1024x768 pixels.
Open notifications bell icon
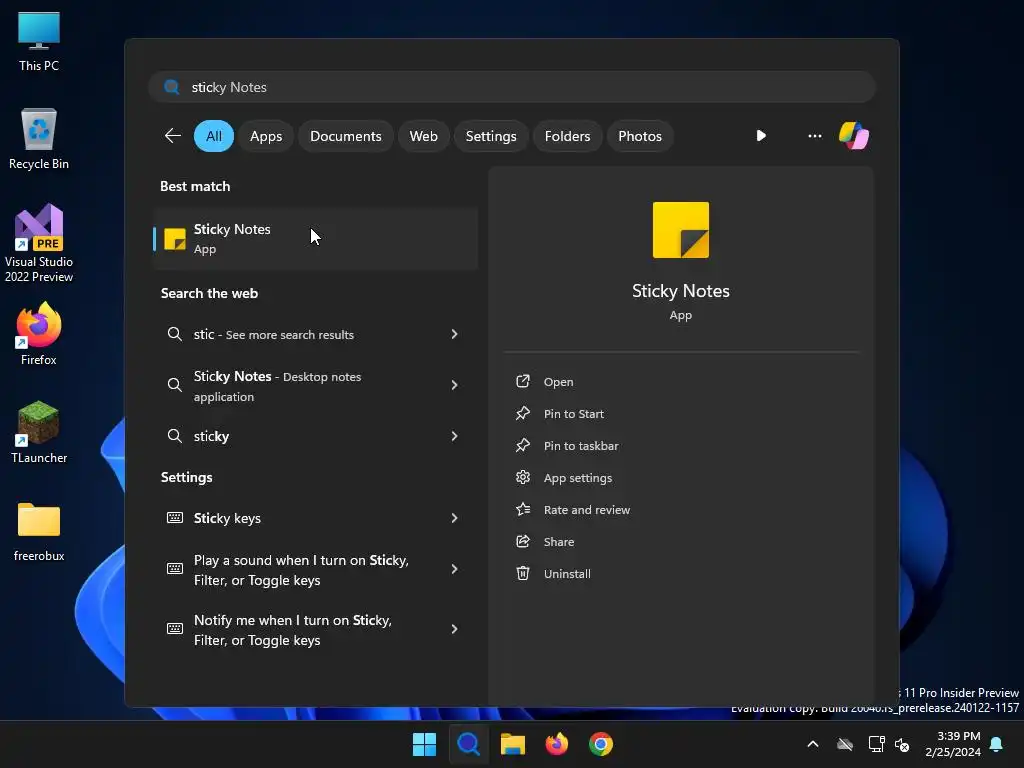point(996,744)
